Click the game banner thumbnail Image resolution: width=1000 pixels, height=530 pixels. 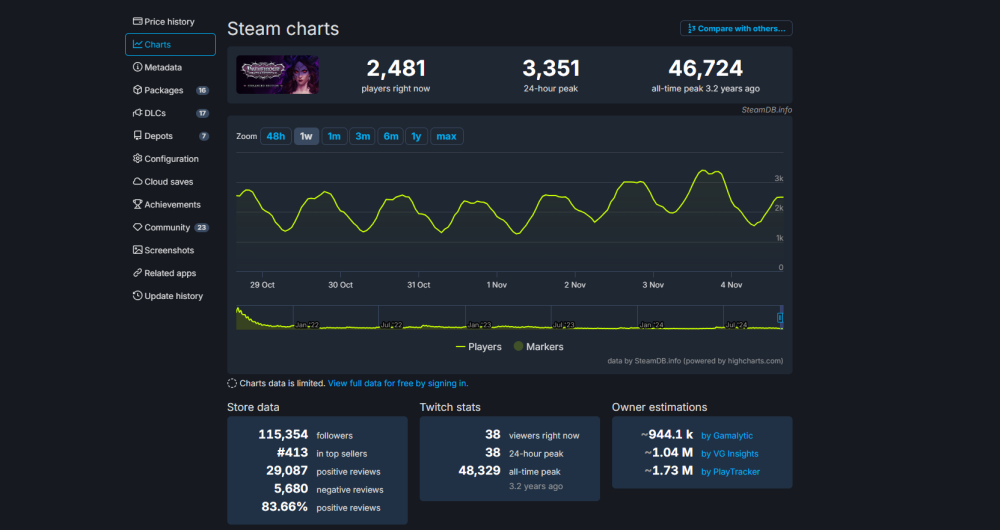pyautogui.click(x=277, y=75)
